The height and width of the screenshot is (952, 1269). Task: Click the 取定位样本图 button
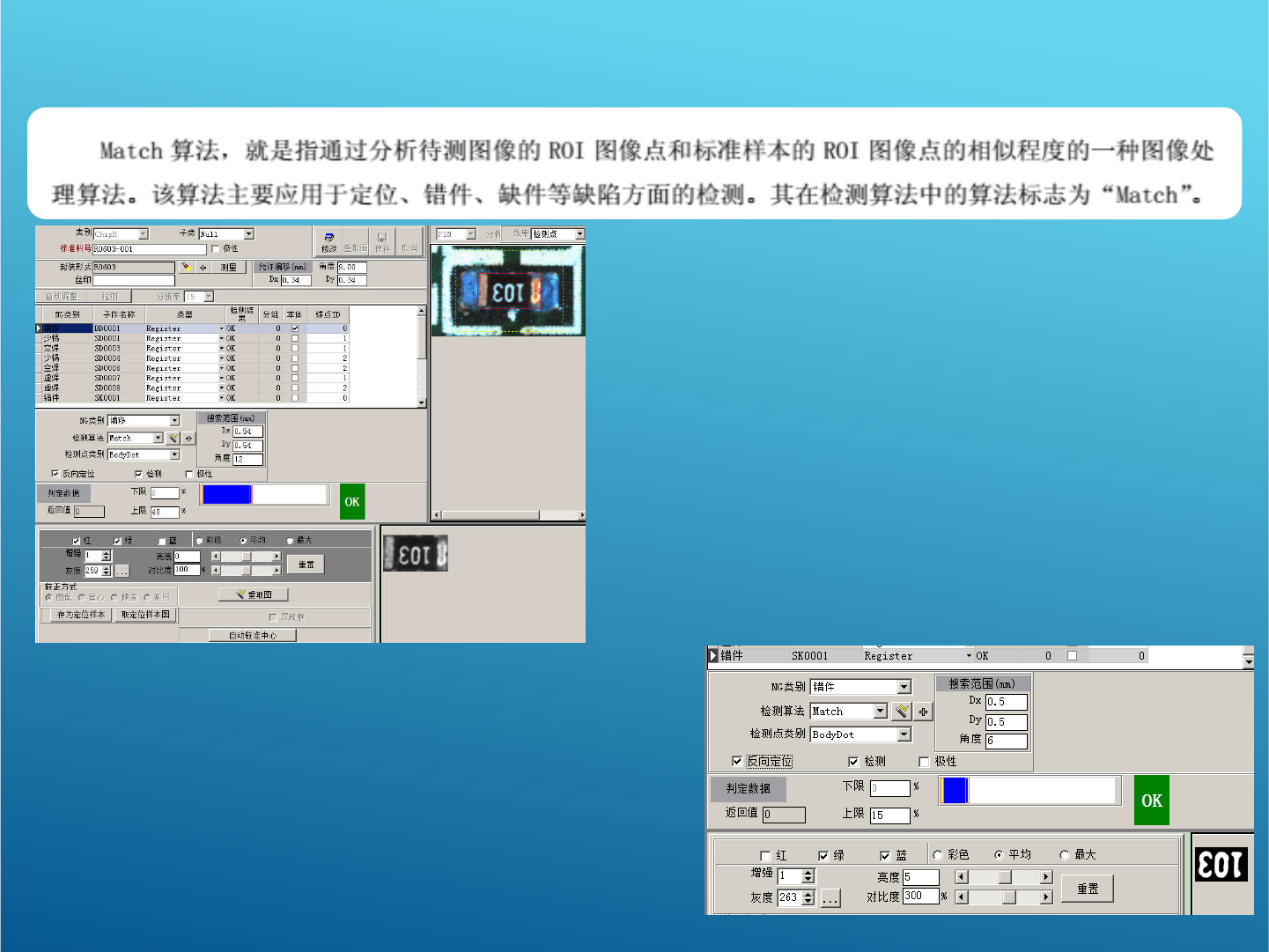click(x=145, y=615)
